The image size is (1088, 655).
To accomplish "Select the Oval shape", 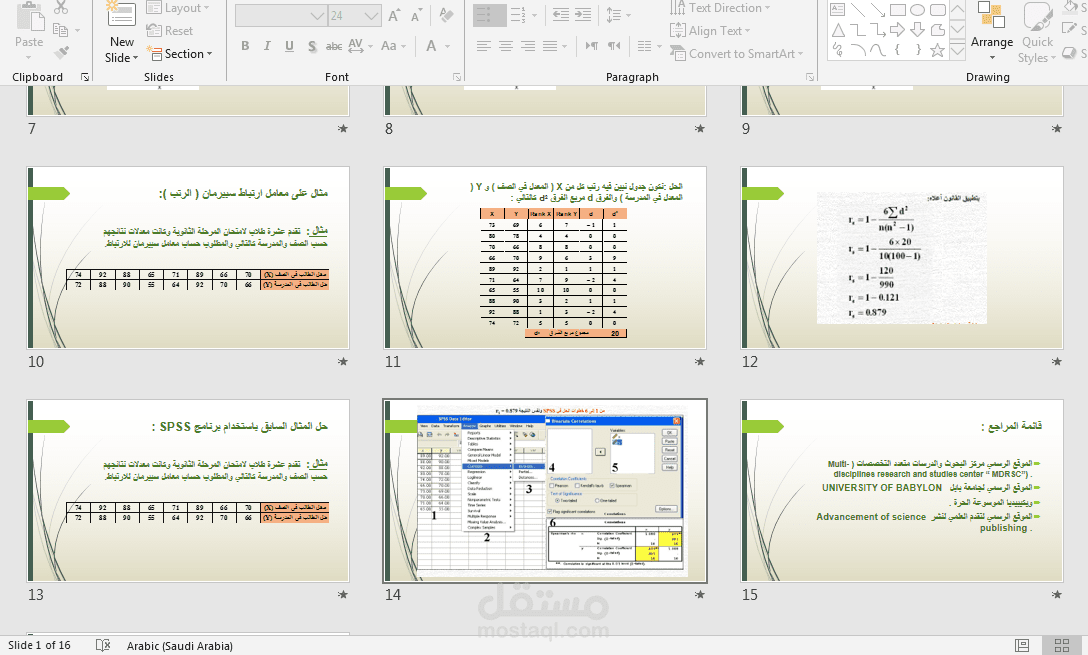I will point(917,10).
